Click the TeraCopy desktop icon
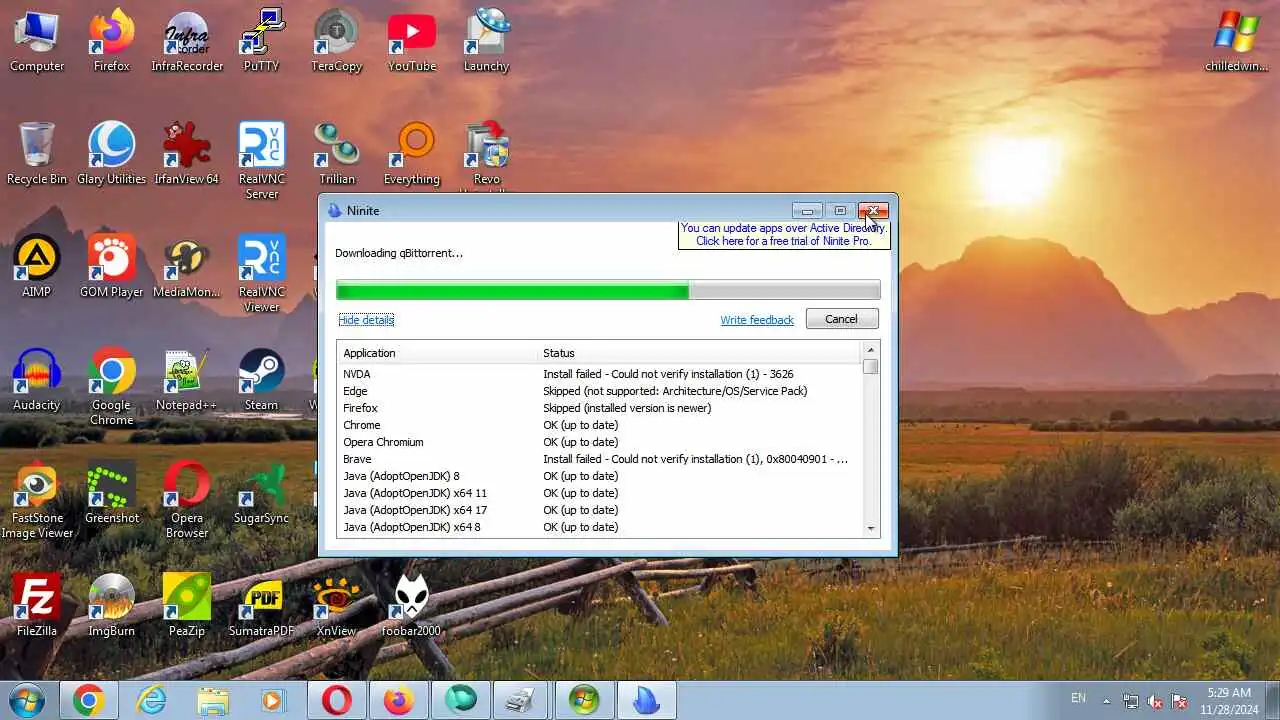Screen dimensions: 1280x720 [x=337, y=40]
